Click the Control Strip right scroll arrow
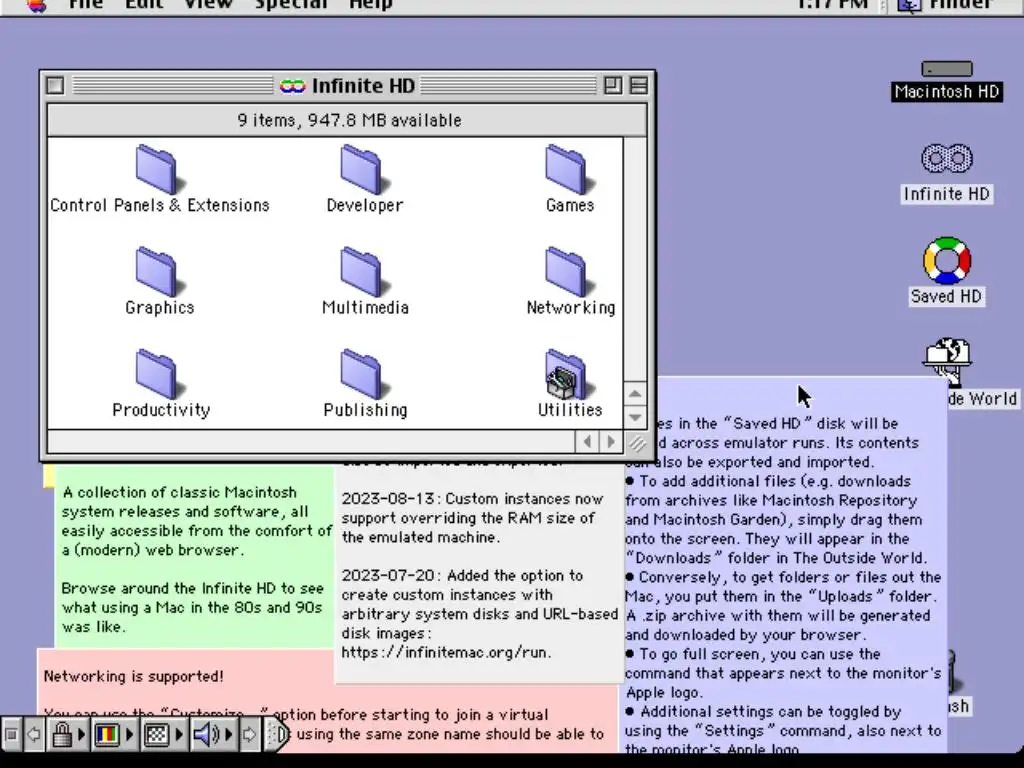1024x768 pixels. [249, 735]
